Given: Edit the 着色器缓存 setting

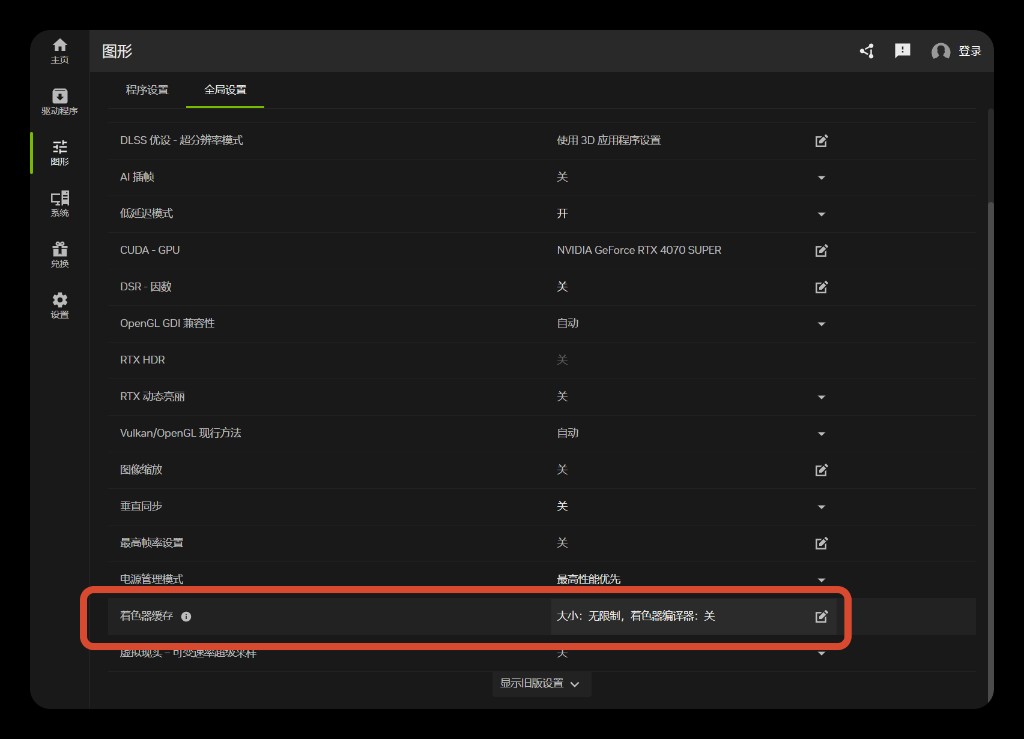Looking at the screenshot, I should 821,616.
